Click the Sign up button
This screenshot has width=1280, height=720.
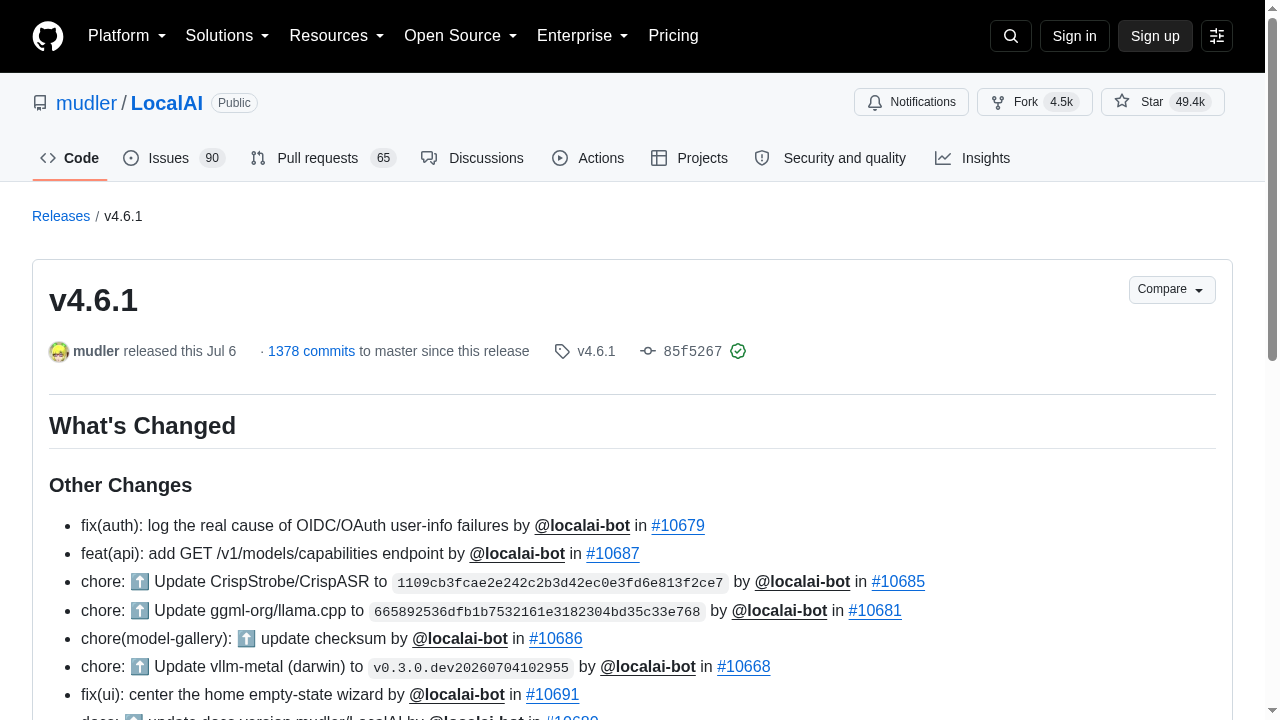(x=1155, y=36)
